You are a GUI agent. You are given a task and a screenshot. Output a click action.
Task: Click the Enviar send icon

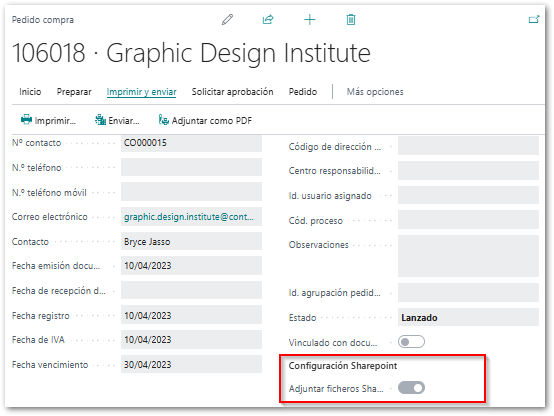(100, 120)
